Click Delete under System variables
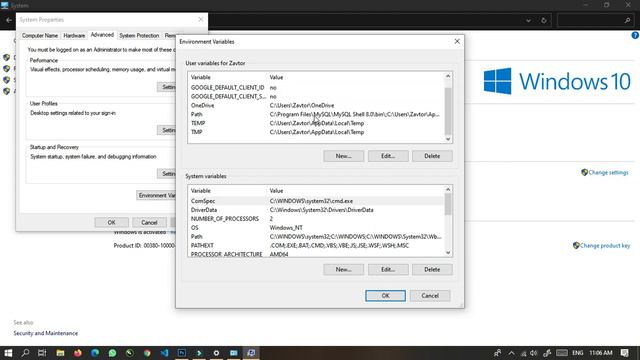The width and height of the screenshot is (640, 360). 432,269
